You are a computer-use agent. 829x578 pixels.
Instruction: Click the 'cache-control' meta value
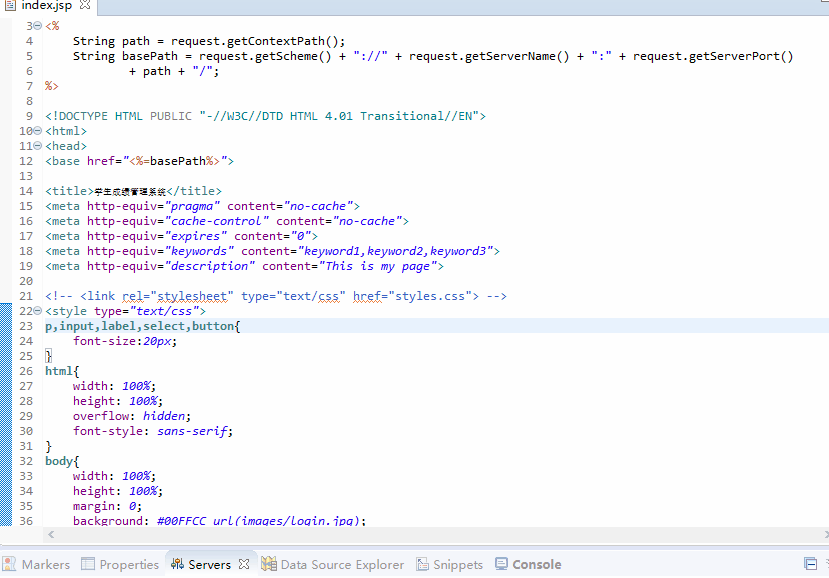point(217,221)
